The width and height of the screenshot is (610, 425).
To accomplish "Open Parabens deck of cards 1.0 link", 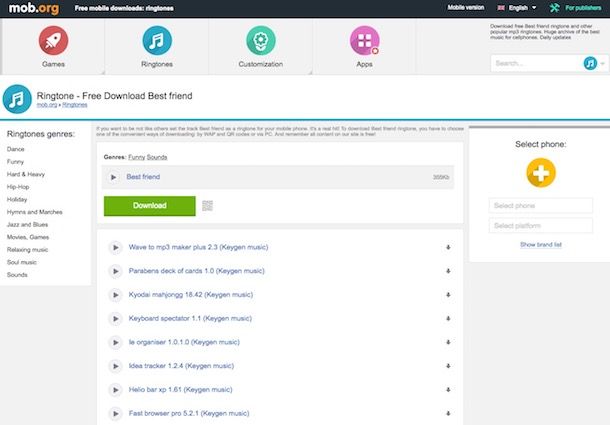I will [x=196, y=271].
